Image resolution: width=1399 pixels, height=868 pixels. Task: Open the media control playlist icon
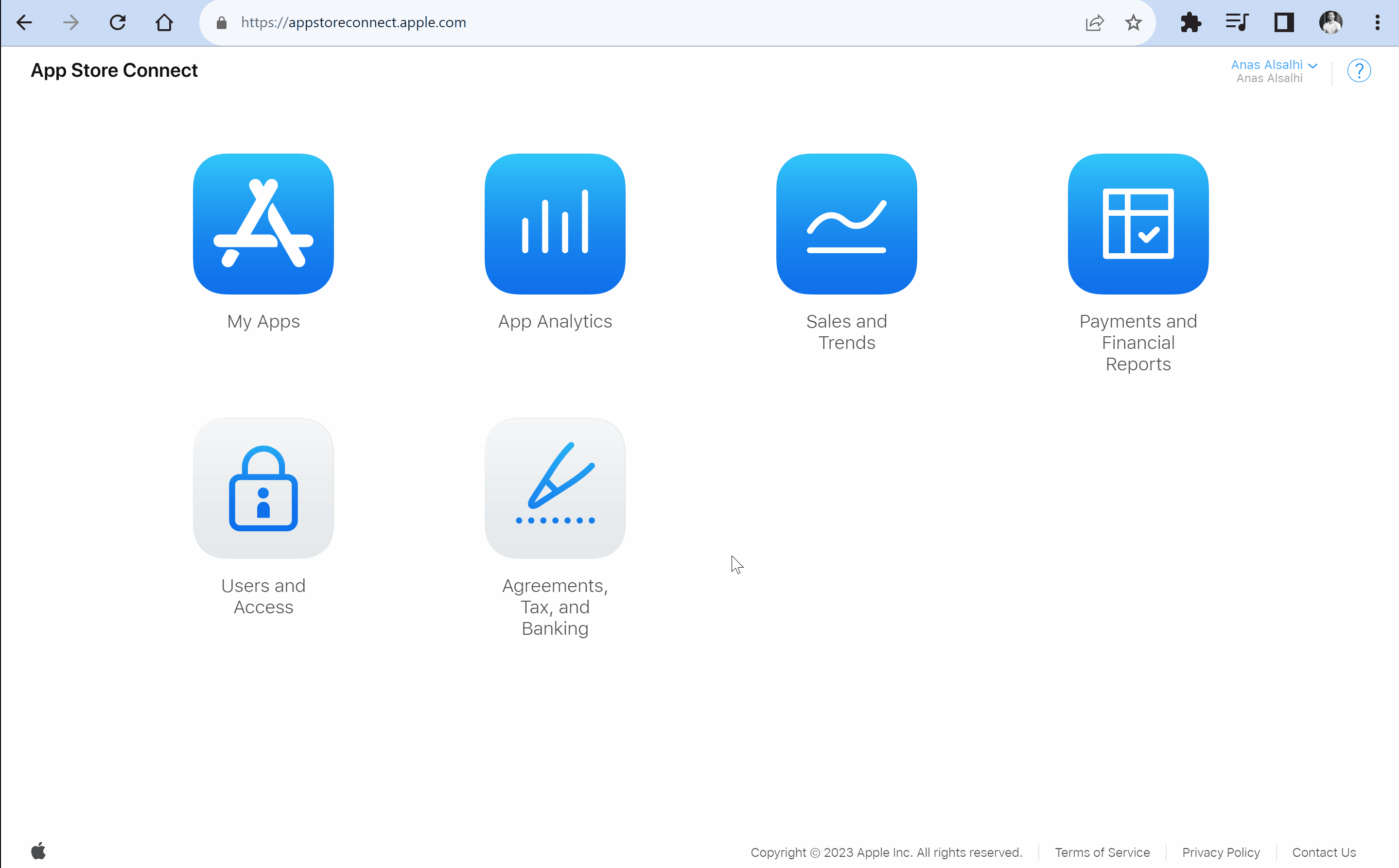[1237, 22]
